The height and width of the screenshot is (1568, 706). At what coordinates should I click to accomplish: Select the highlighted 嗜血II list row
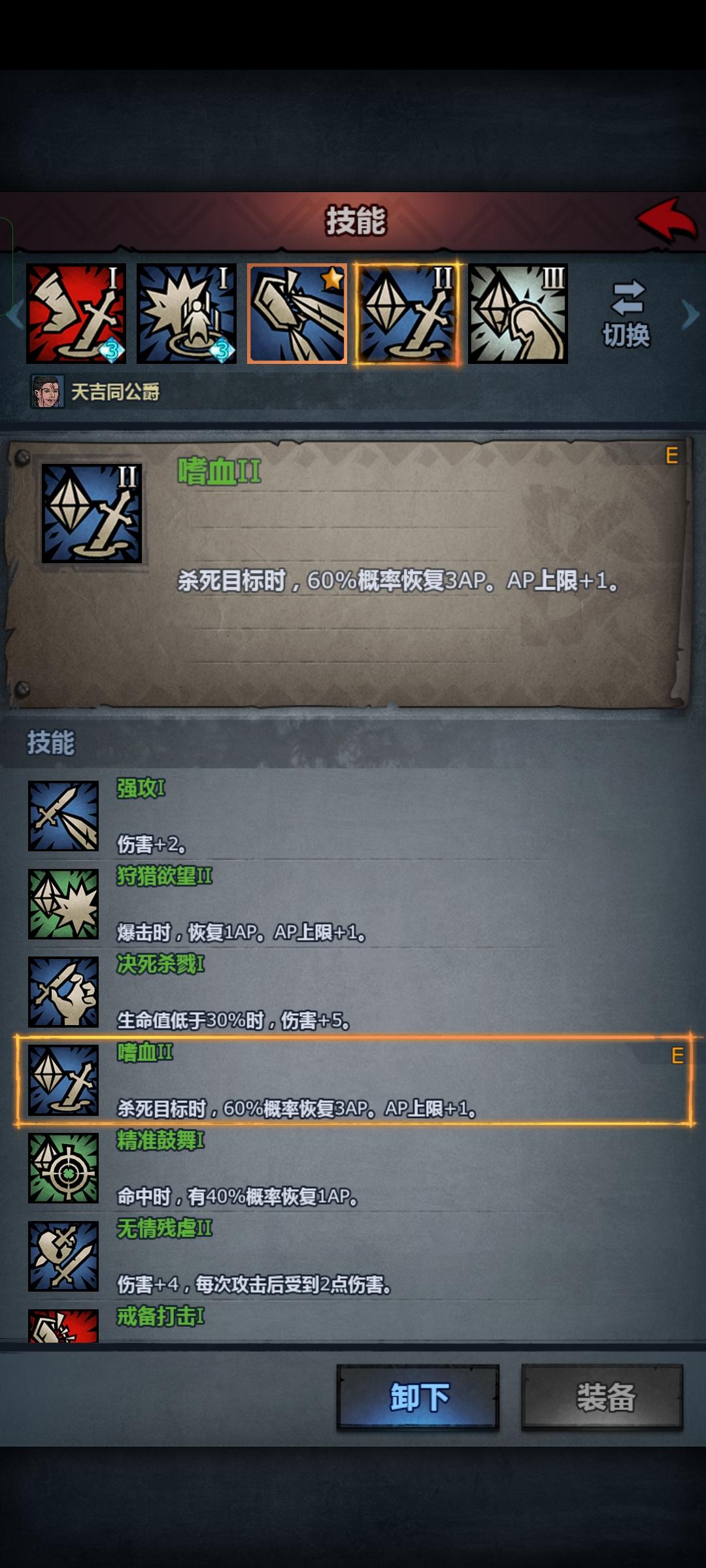point(353,1080)
